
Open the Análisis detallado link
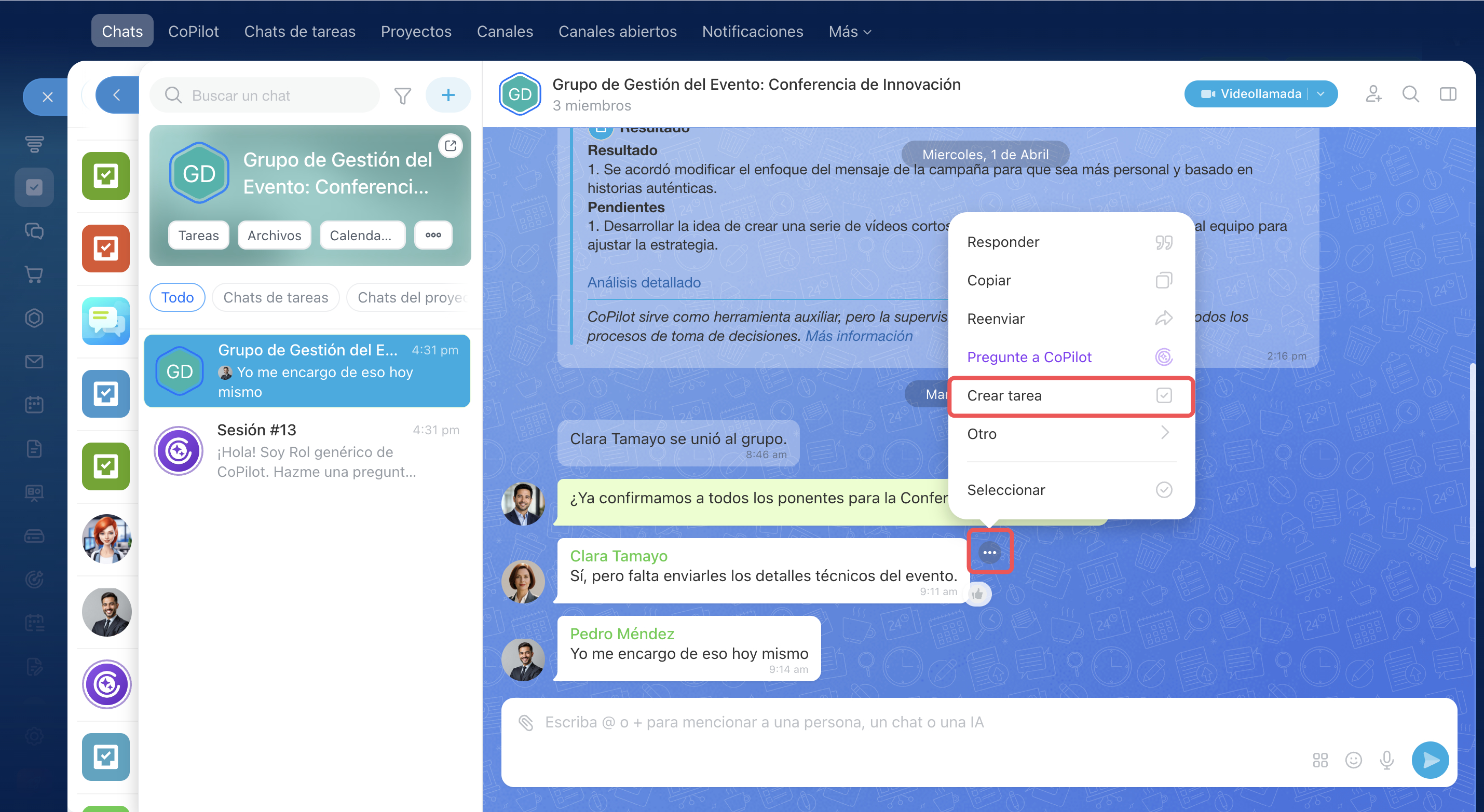pyautogui.click(x=644, y=282)
